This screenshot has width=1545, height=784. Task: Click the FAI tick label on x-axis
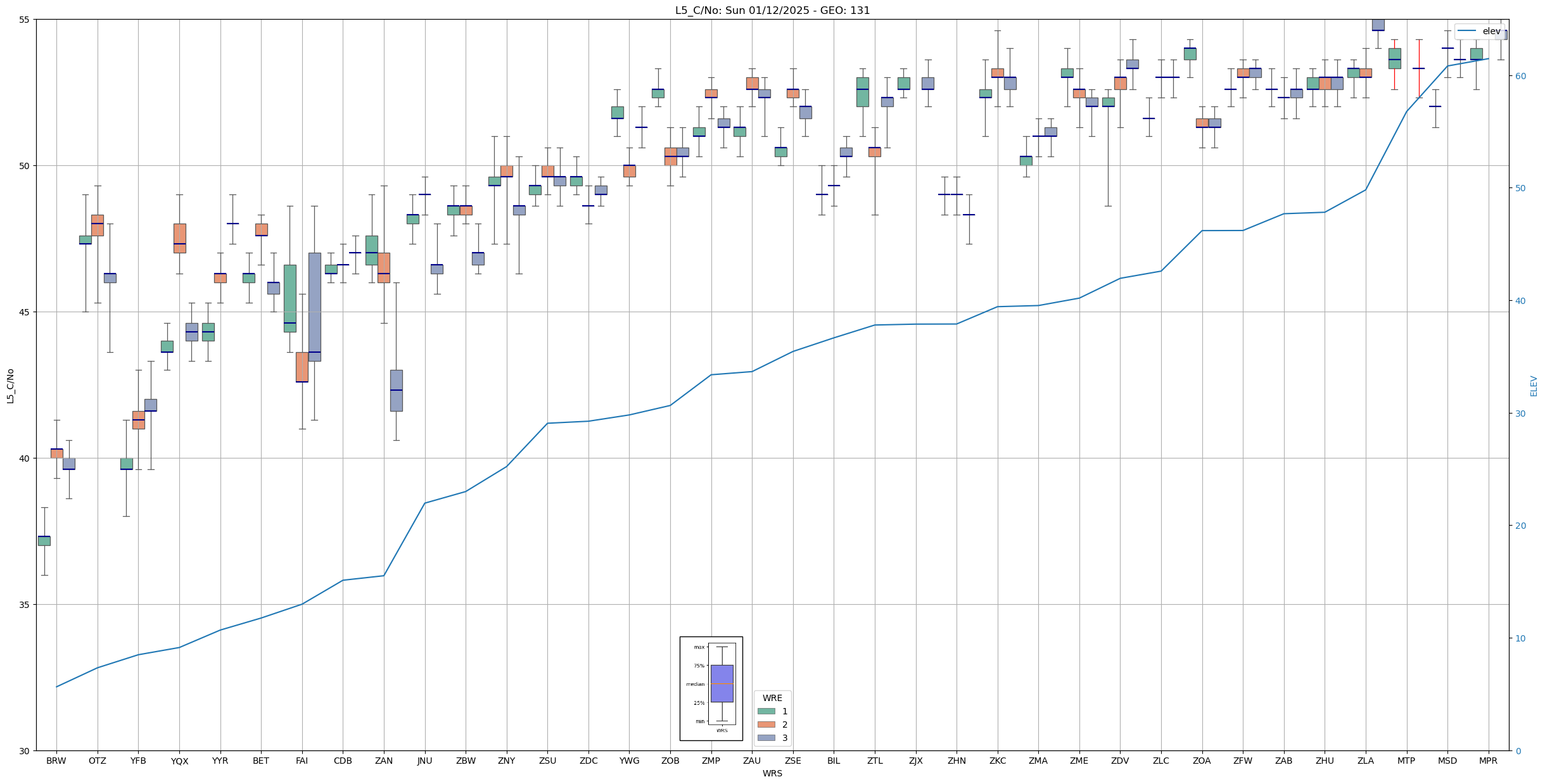(302, 761)
